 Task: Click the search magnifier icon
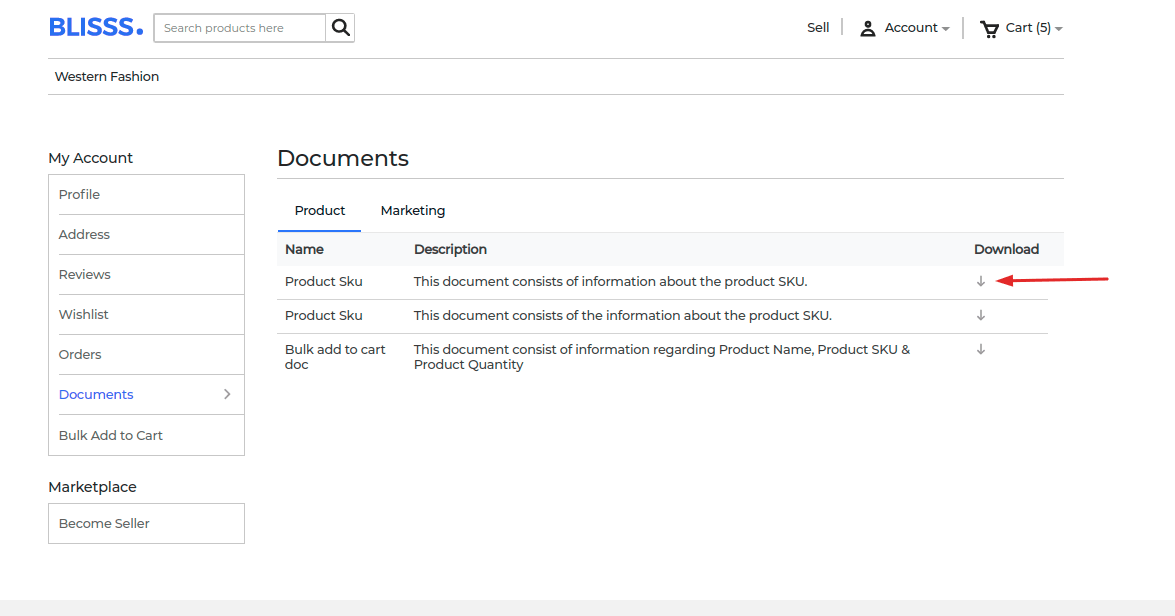pyautogui.click(x=340, y=28)
